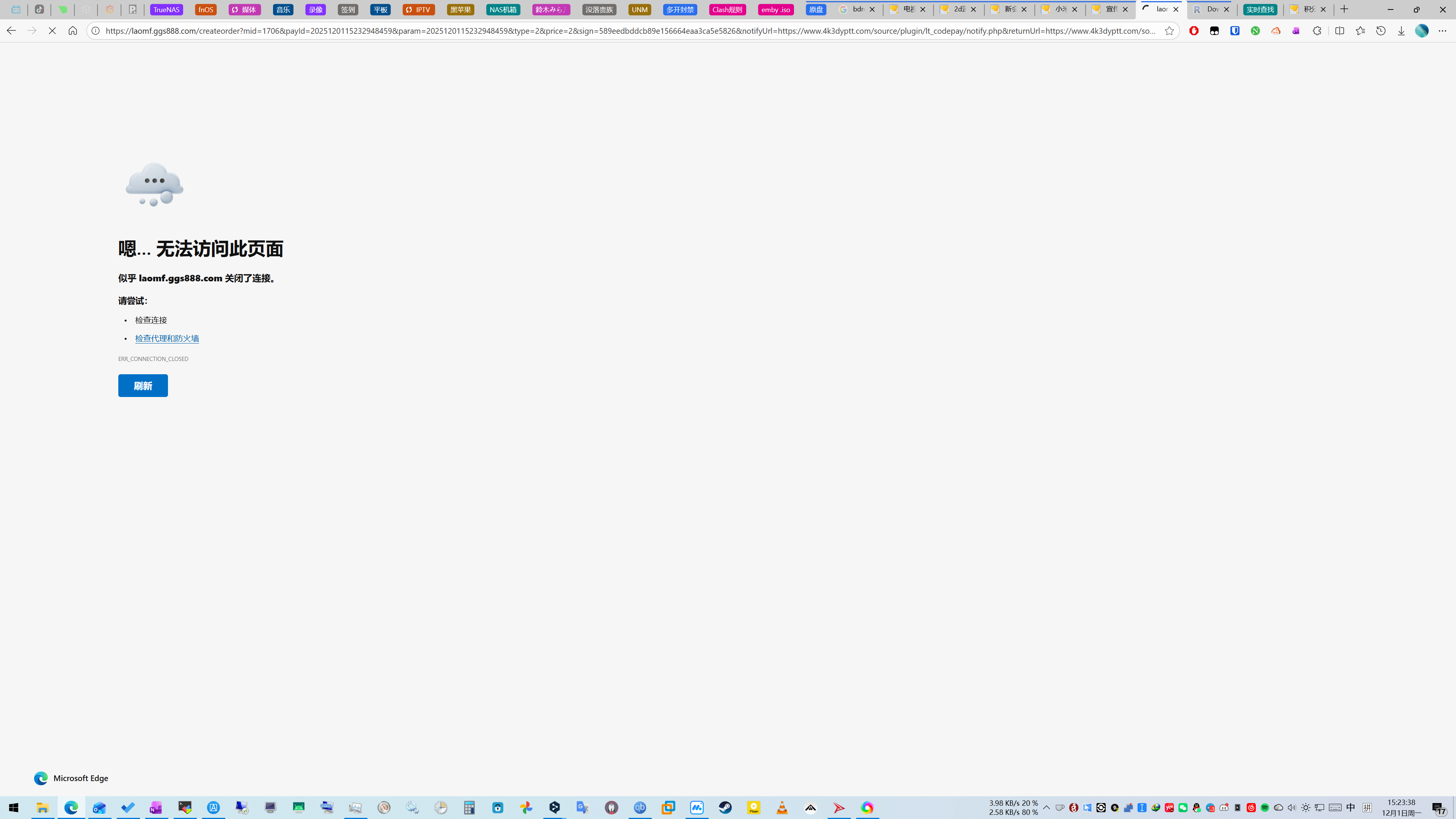1456x819 pixels.
Task: View site information for this address
Action: 96,31
